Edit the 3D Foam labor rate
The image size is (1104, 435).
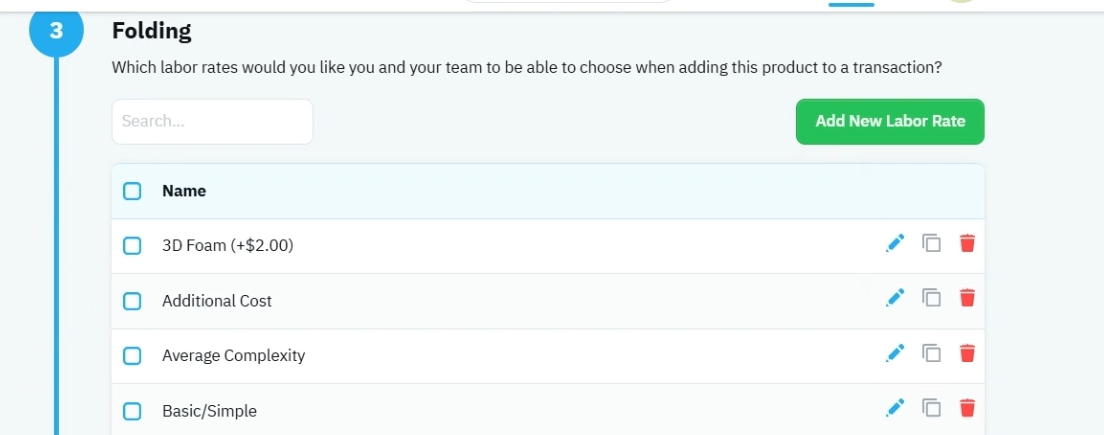[895, 244]
